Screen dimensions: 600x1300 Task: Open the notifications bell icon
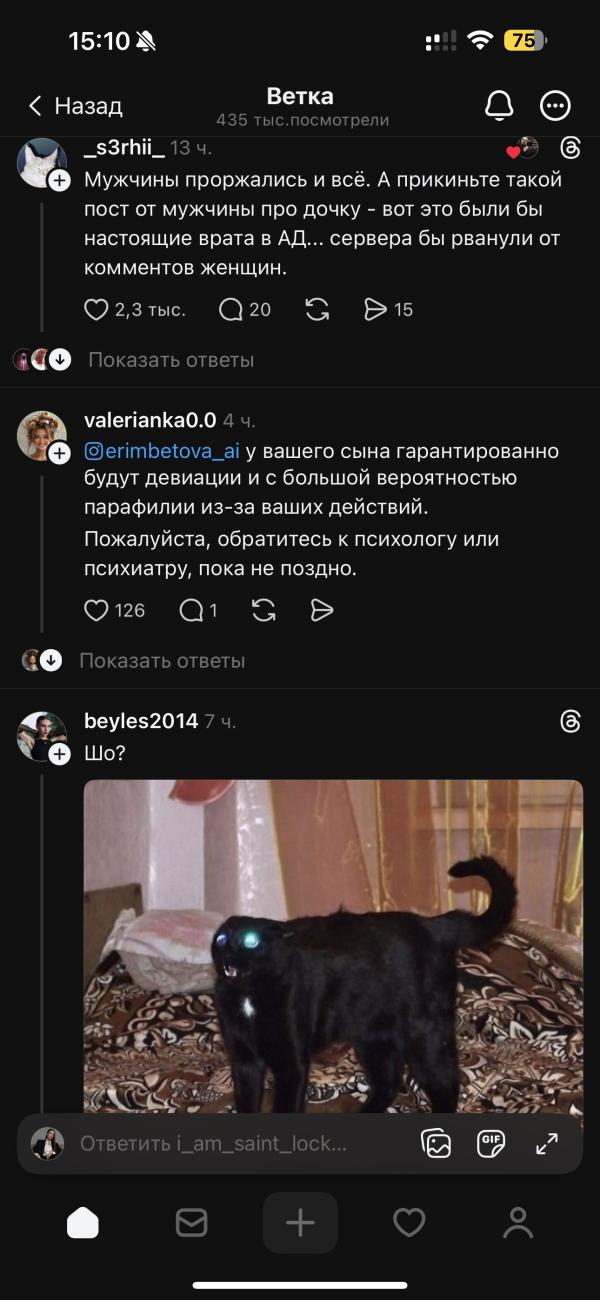click(499, 105)
